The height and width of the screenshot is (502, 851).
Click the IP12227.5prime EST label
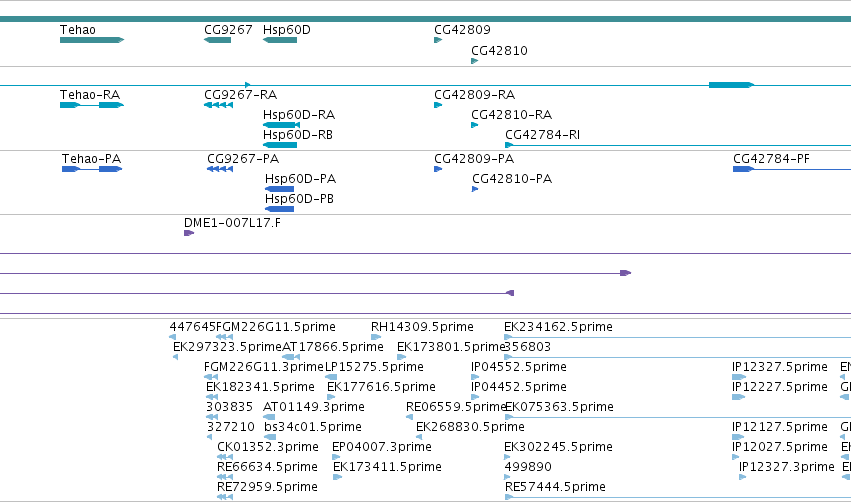[780, 387]
